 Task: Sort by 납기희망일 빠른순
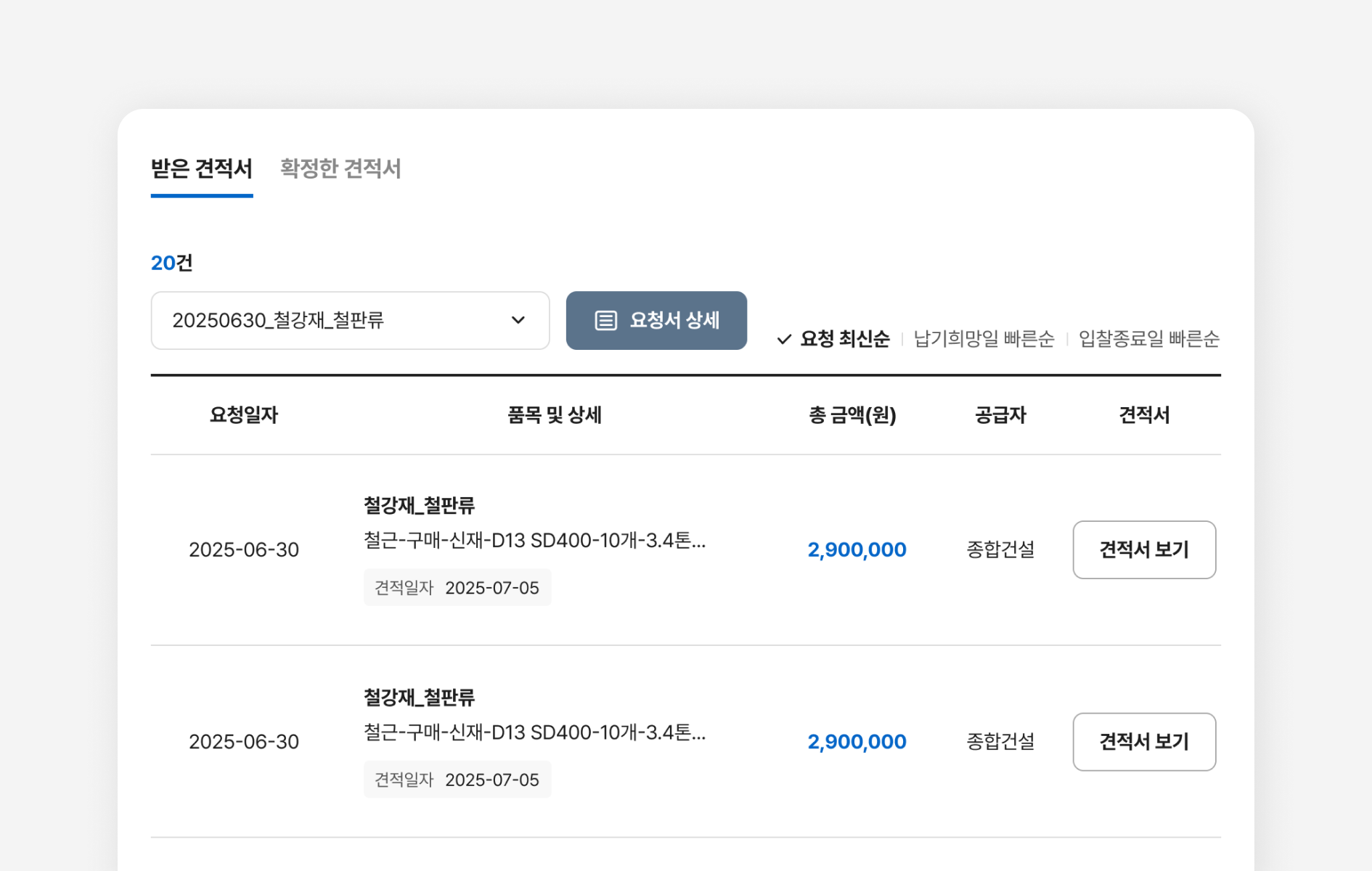click(983, 339)
